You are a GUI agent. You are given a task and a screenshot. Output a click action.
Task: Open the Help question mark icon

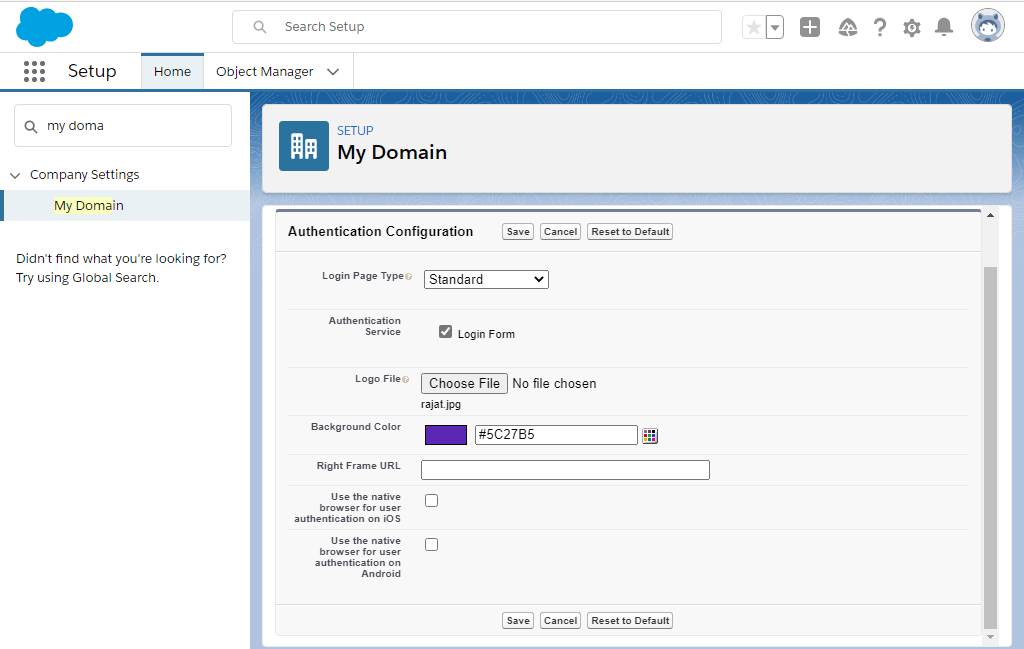click(880, 27)
